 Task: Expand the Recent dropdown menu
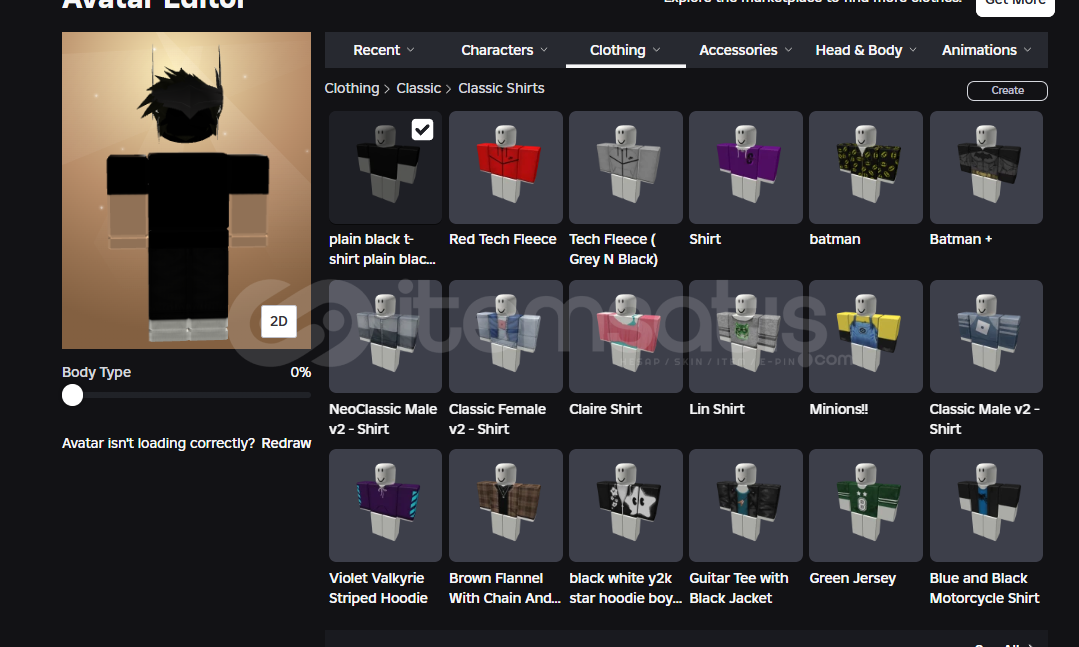click(384, 50)
